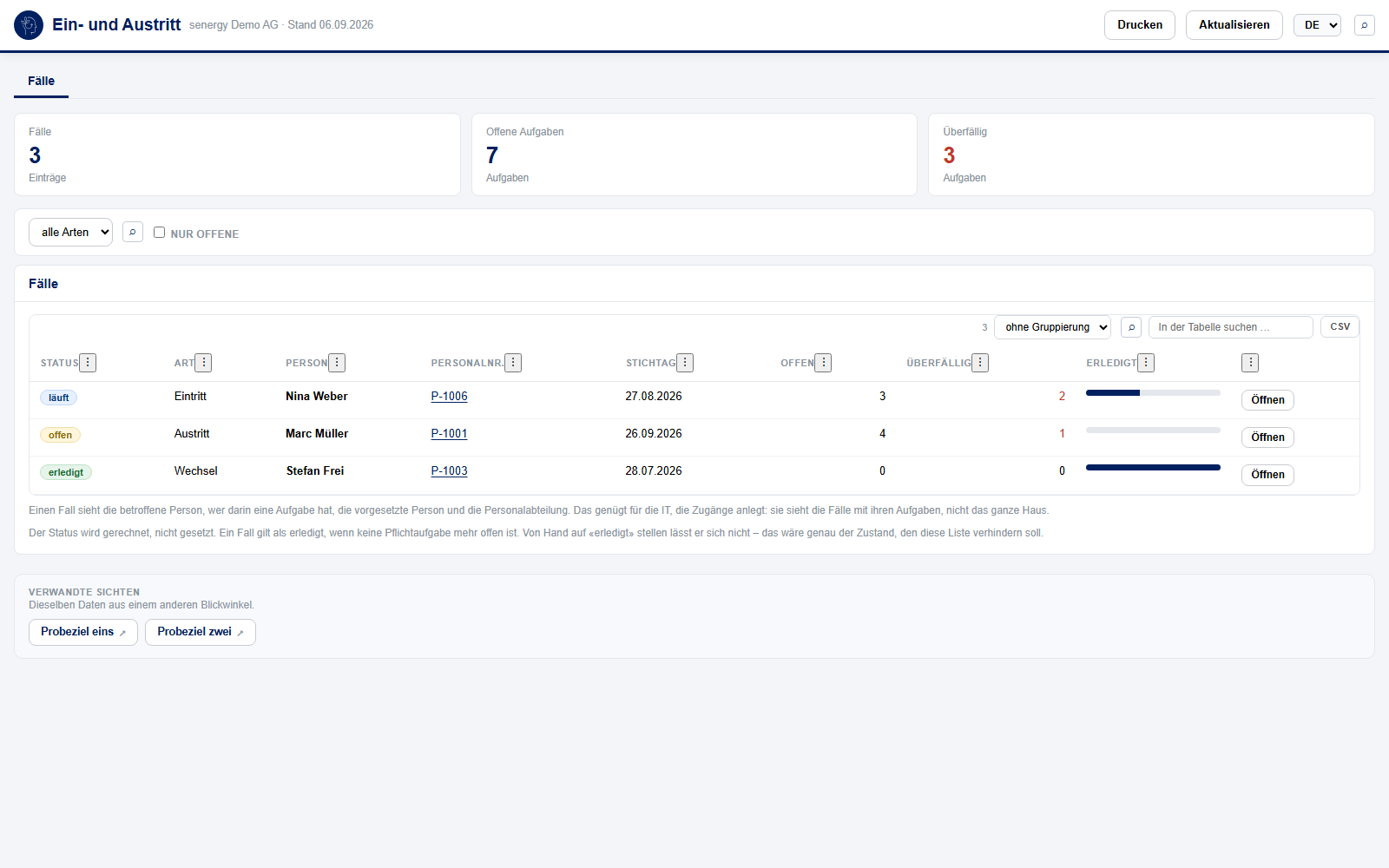Follow the P-1006 personnel number link
The width and height of the screenshot is (1389, 868).
tap(449, 397)
